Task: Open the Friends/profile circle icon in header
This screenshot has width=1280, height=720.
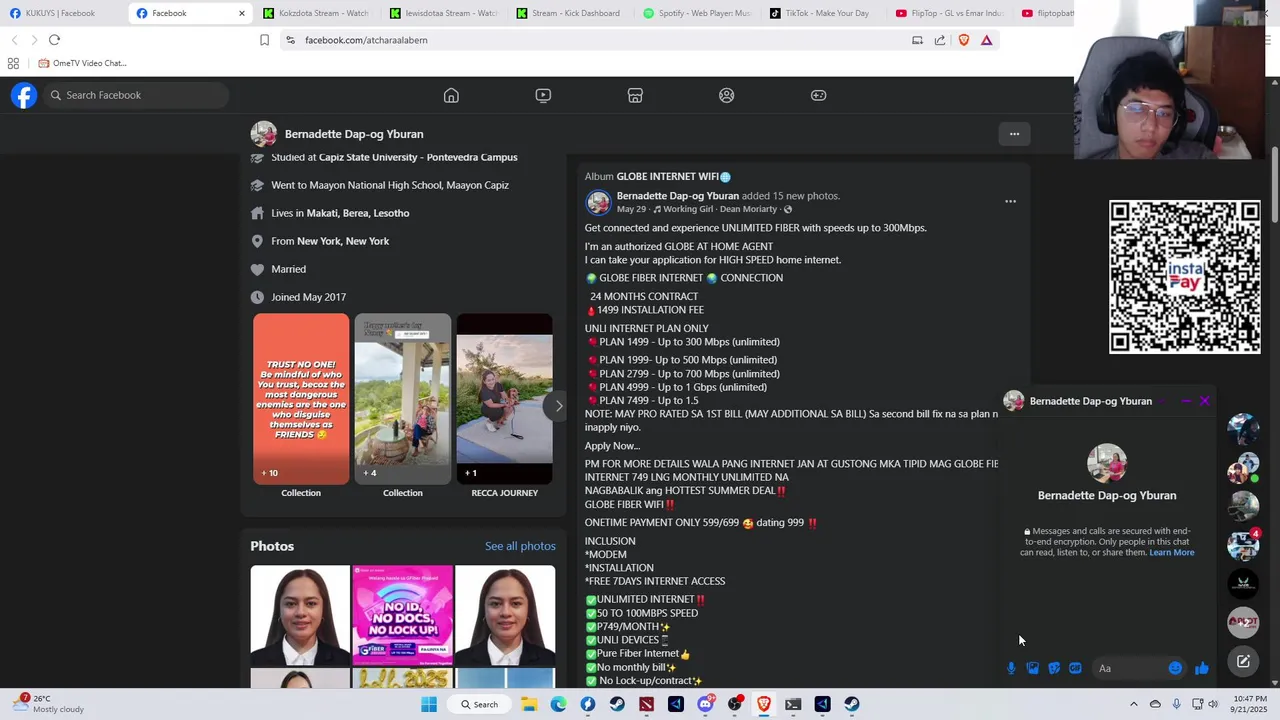Action: [727, 95]
